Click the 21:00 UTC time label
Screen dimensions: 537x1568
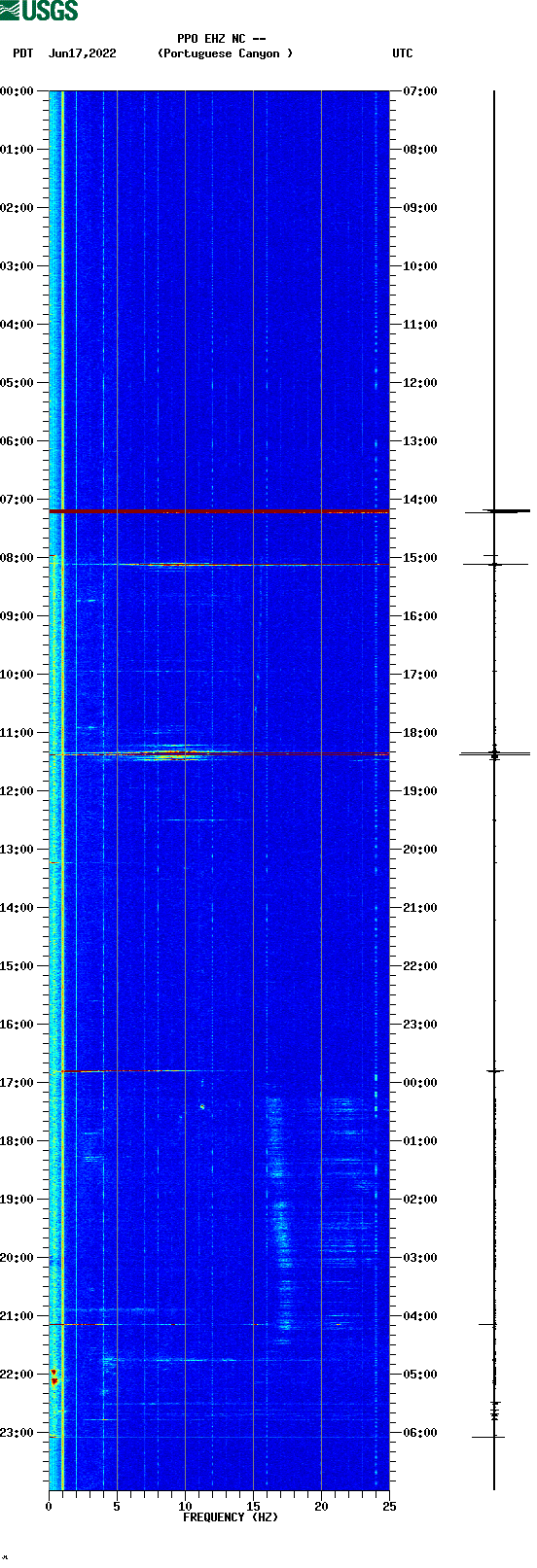420,908
